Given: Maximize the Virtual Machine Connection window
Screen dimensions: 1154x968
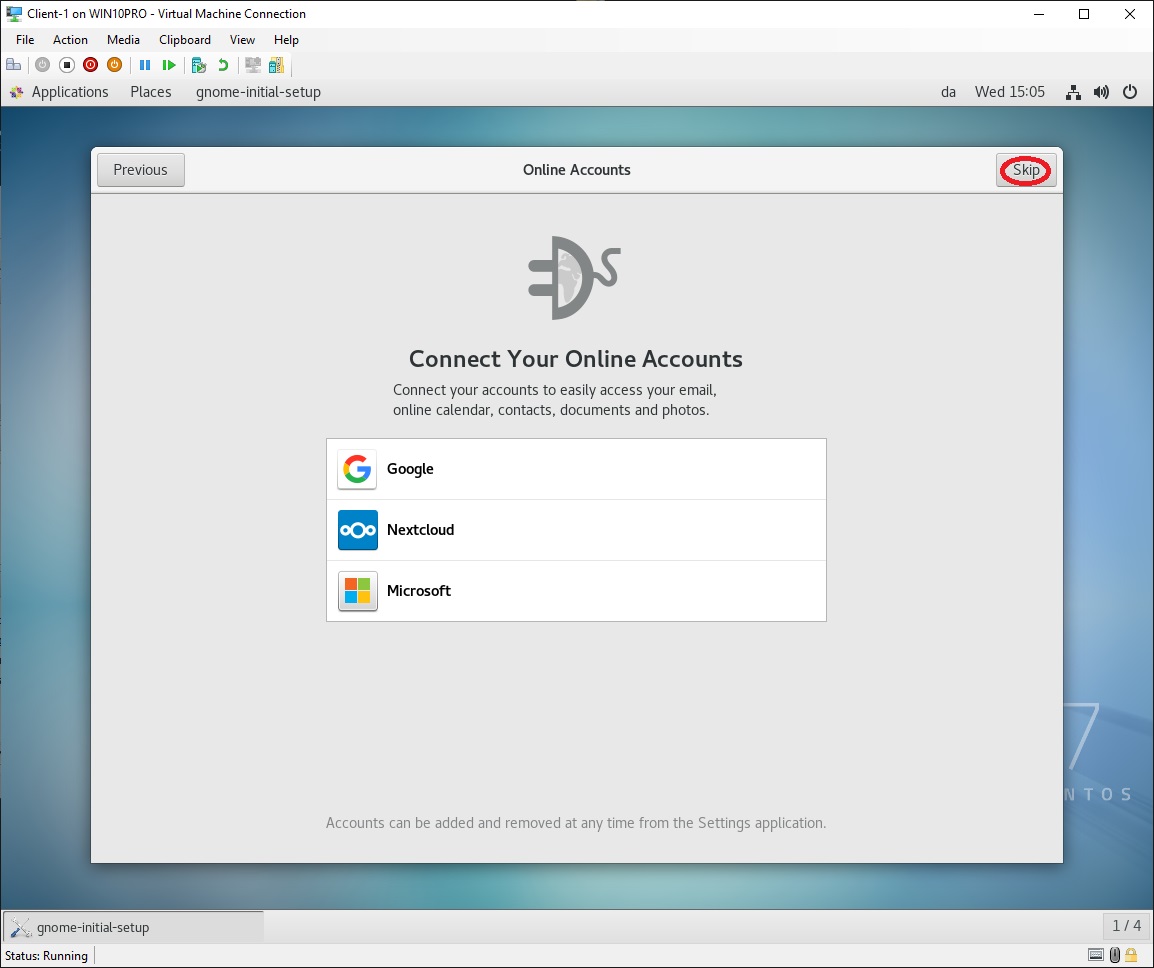Looking at the screenshot, I should pyautogui.click(x=1084, y=14).
